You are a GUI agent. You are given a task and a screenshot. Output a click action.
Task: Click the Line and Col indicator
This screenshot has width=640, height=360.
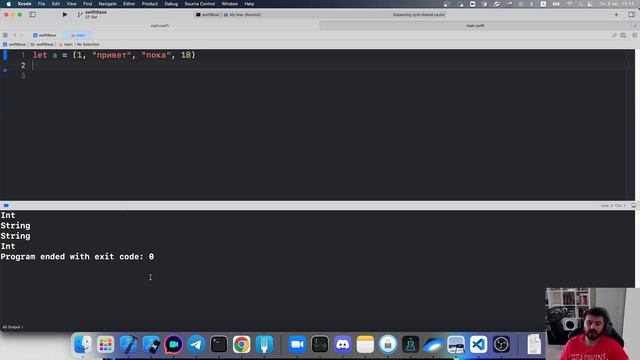click(613, 206)
